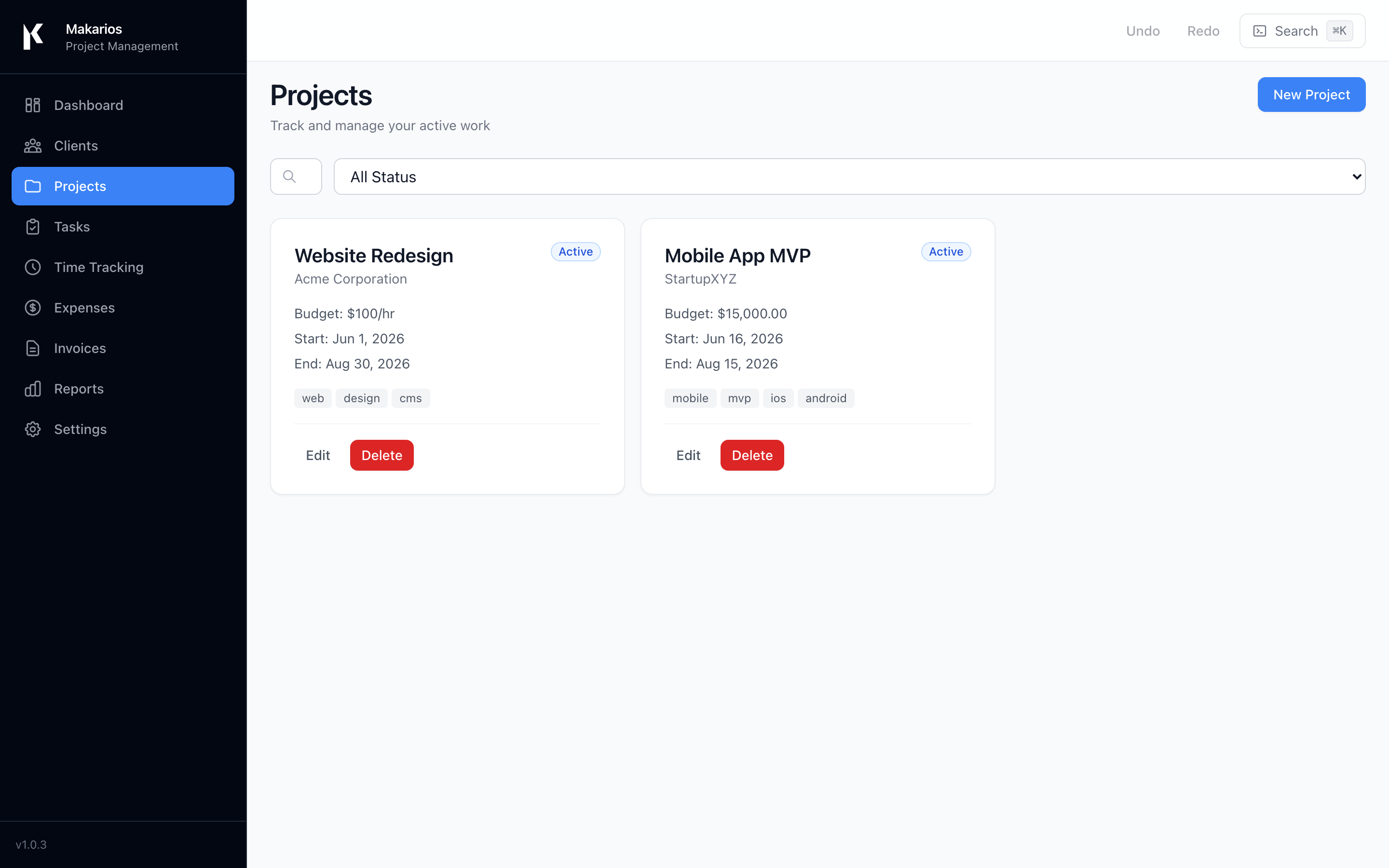This screenshot has height=868, width=1389.
Task: Click the Start: Jun 1, 2026 line
Action: (349, 339)
